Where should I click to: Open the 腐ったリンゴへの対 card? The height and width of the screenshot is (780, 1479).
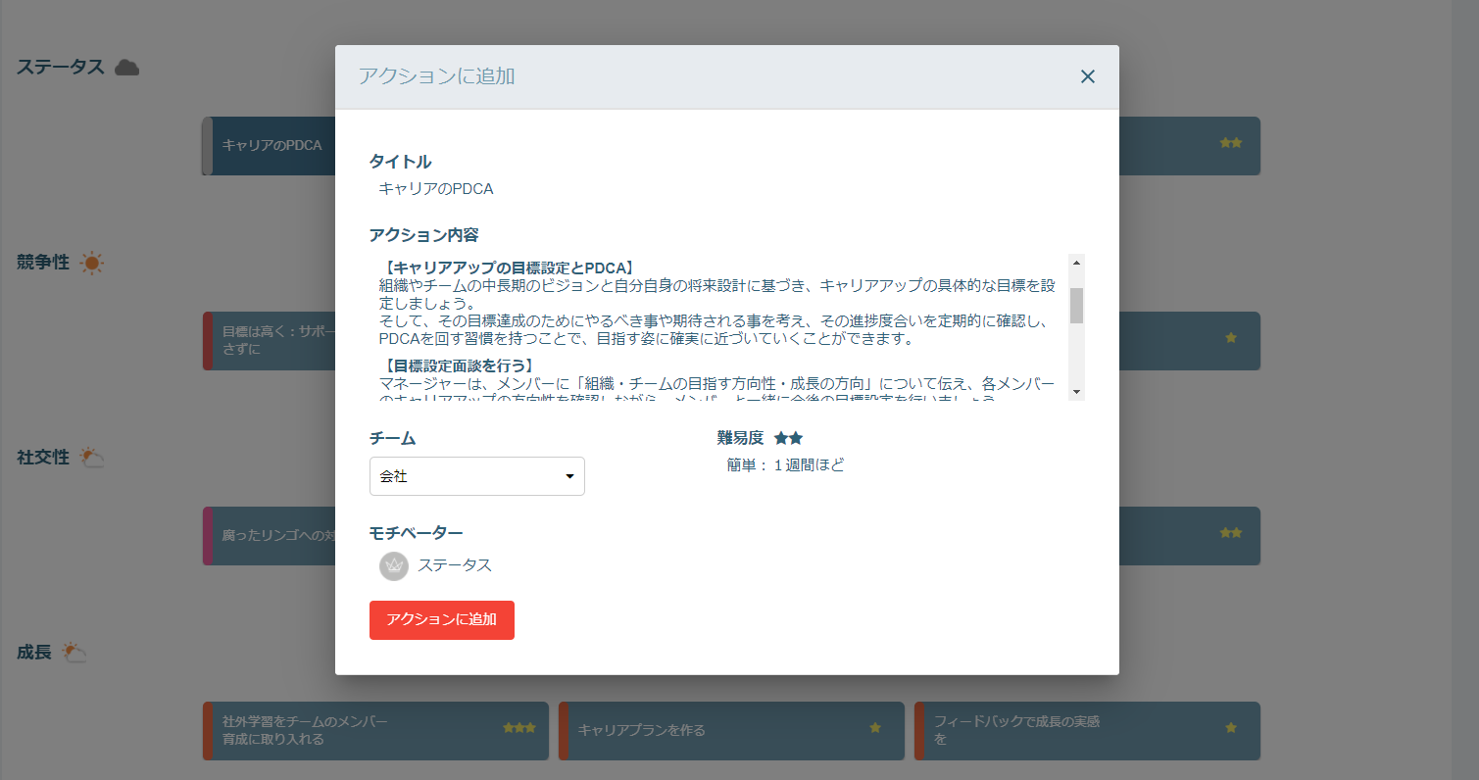(x=268, y=536)
